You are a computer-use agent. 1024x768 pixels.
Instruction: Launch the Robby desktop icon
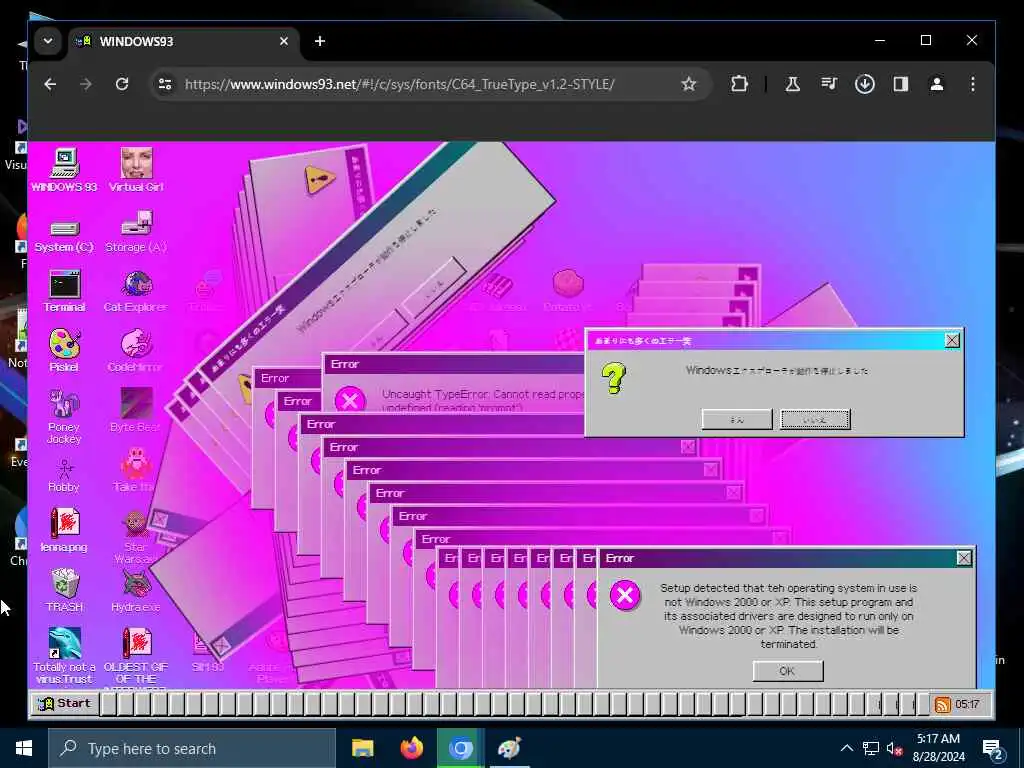coord(64,475)
